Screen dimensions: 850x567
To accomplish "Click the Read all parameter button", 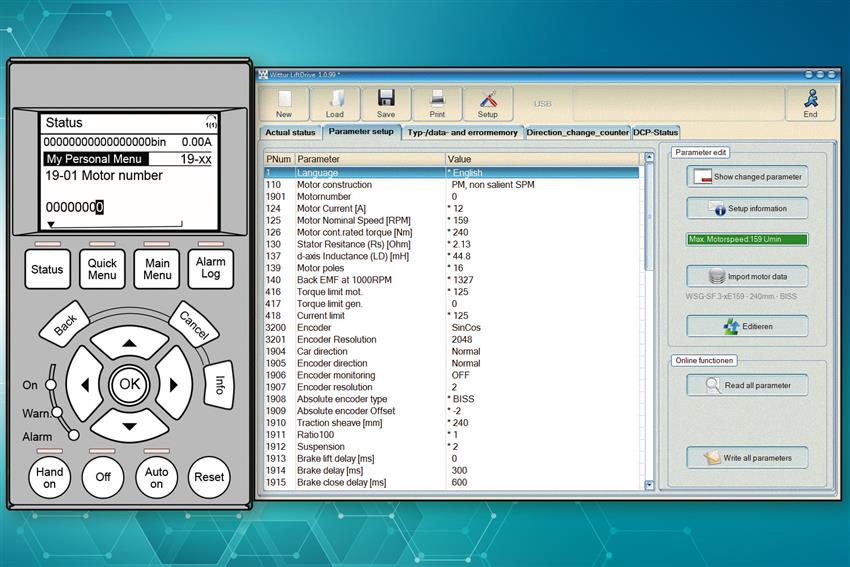I will 747,385.
